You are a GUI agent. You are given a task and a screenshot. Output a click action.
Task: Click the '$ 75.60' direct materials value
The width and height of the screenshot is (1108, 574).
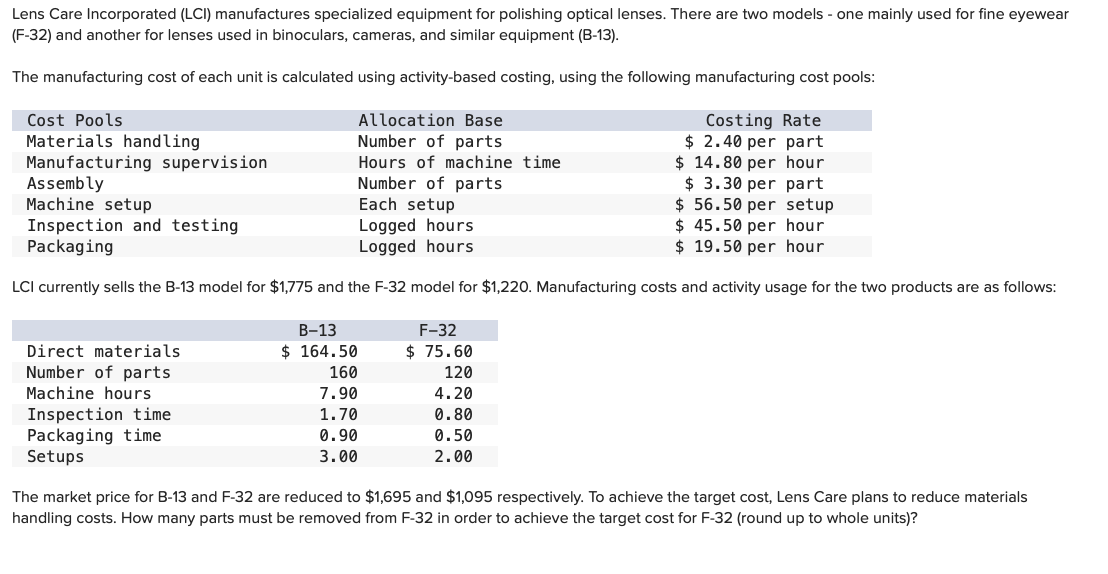tap(440, 351)
